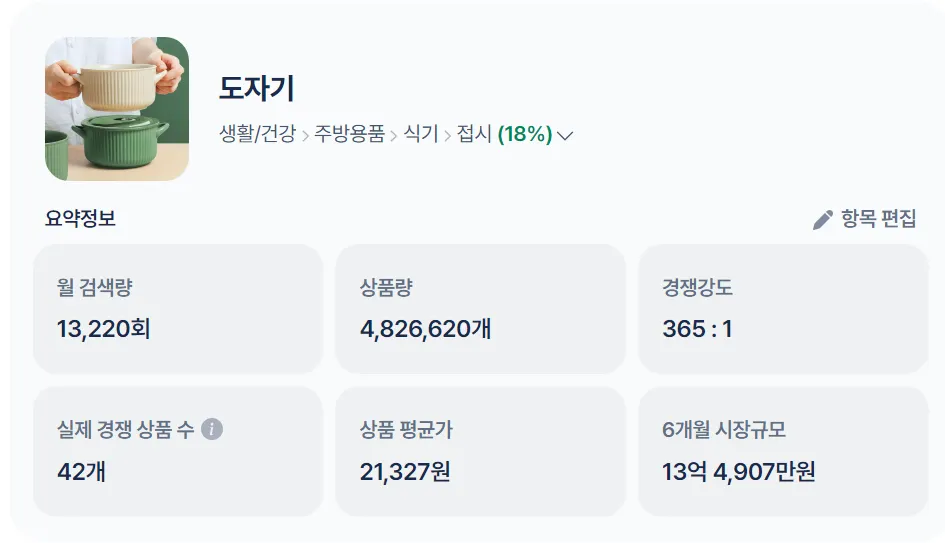Click the pencil icon beside 항목 편집

pos(823,220)
